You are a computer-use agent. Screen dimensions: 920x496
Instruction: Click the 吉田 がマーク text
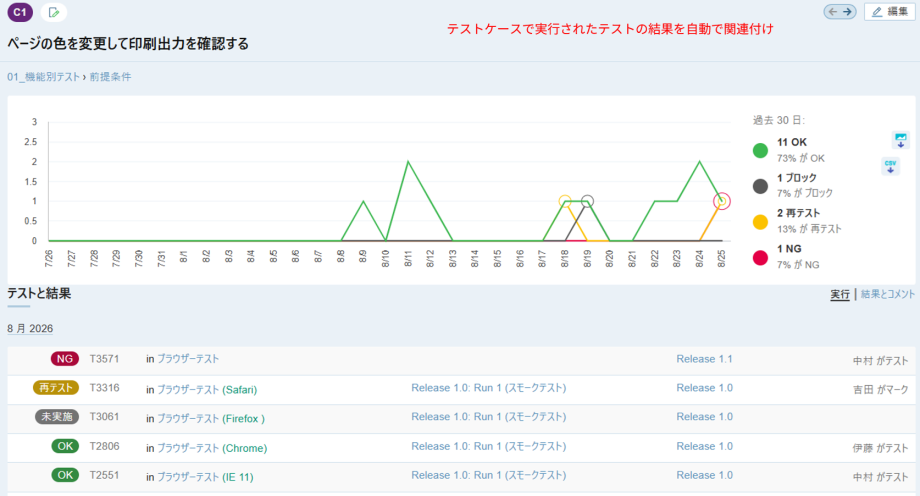(880, 390)
